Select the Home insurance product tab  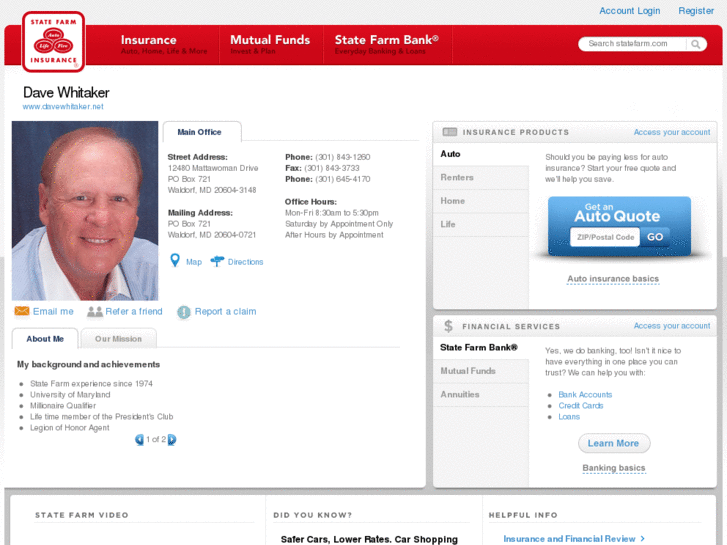point(481,201)
